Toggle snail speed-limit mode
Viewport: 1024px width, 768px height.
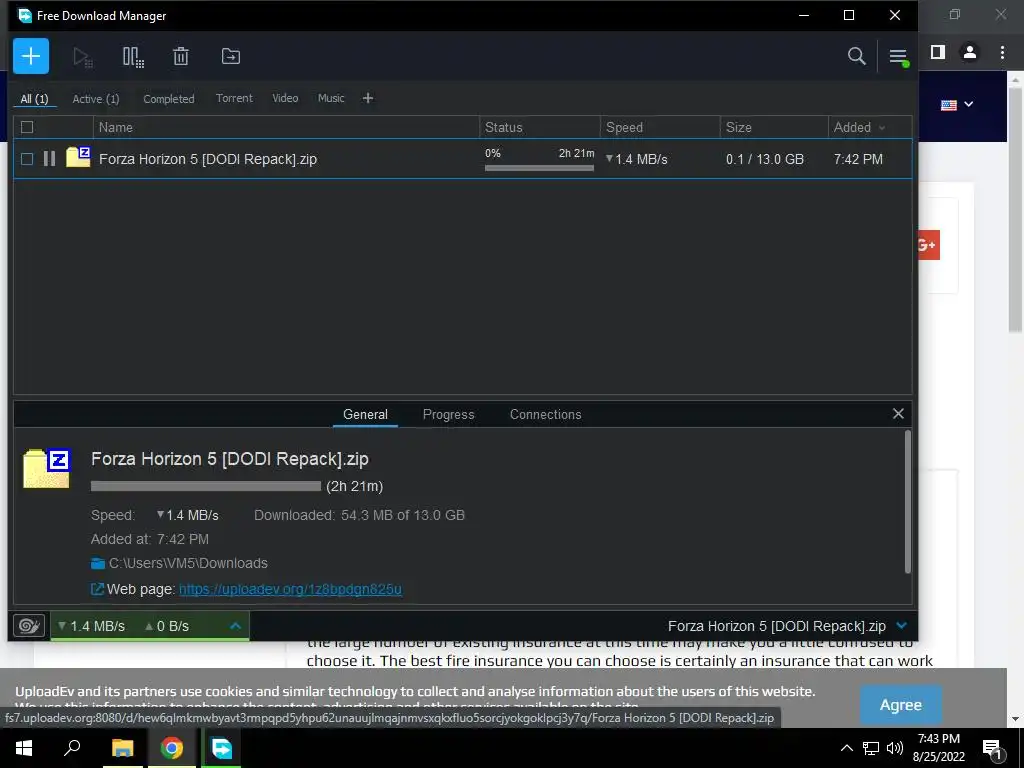[x=29, y=626]
